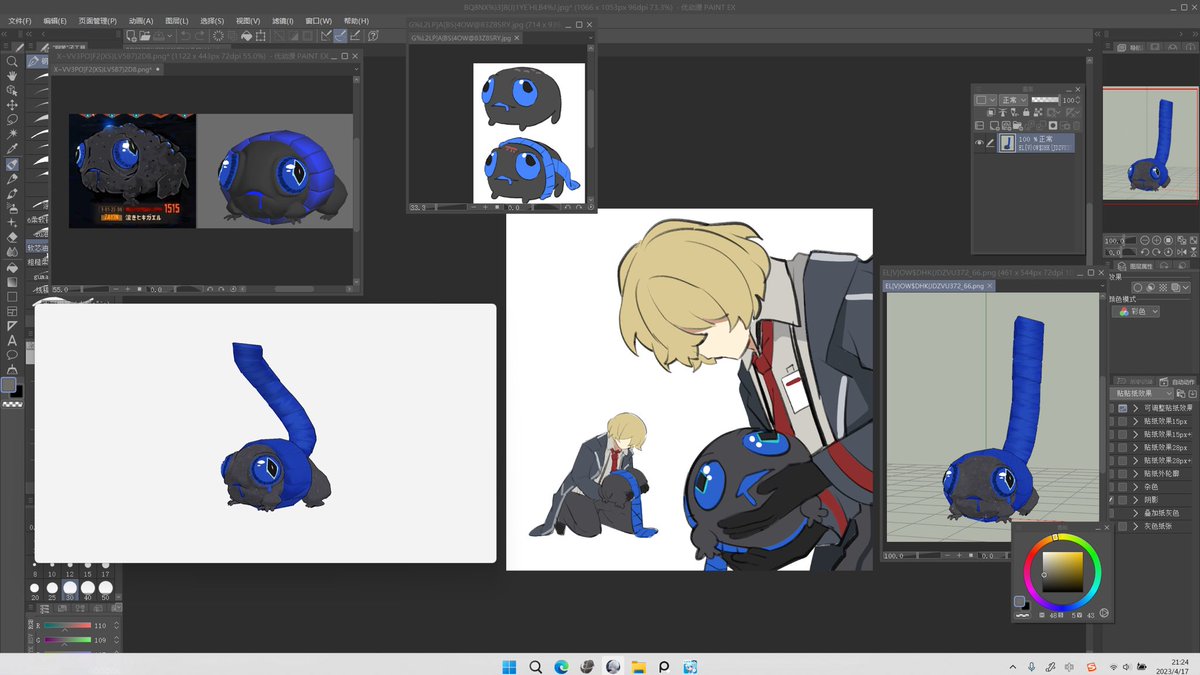Select the Gradient tool
1200x675 pixels.
[x=12, y=282]
